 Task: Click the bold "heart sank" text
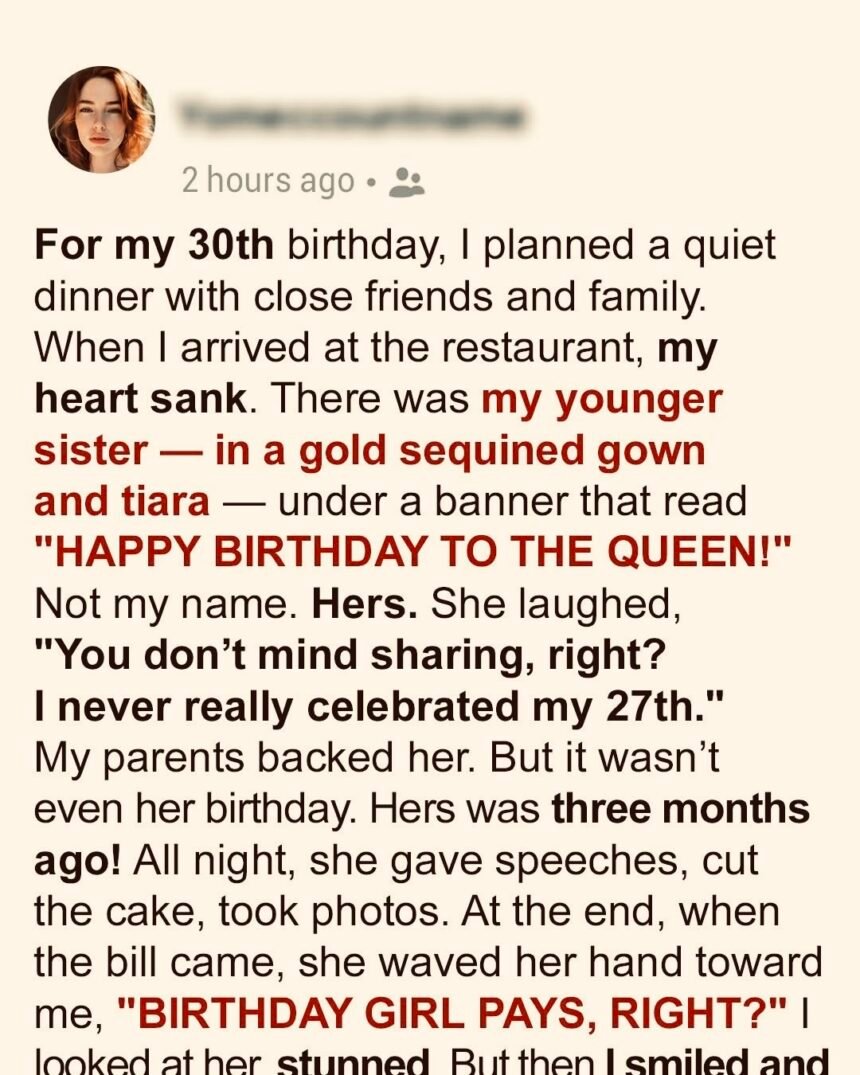pyautogui.click(x=139, y=398)
